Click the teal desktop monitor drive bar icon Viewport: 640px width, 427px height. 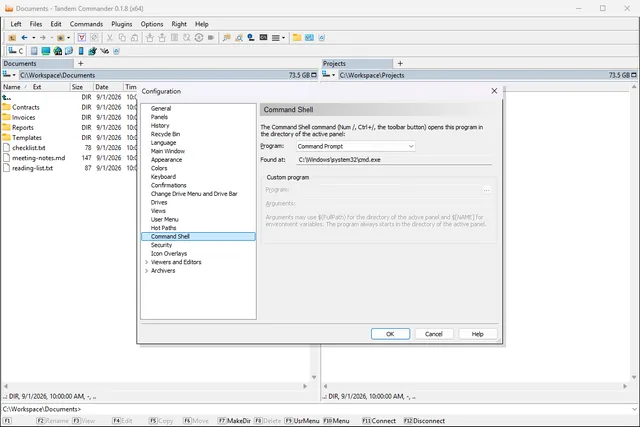tap(46, 51)
